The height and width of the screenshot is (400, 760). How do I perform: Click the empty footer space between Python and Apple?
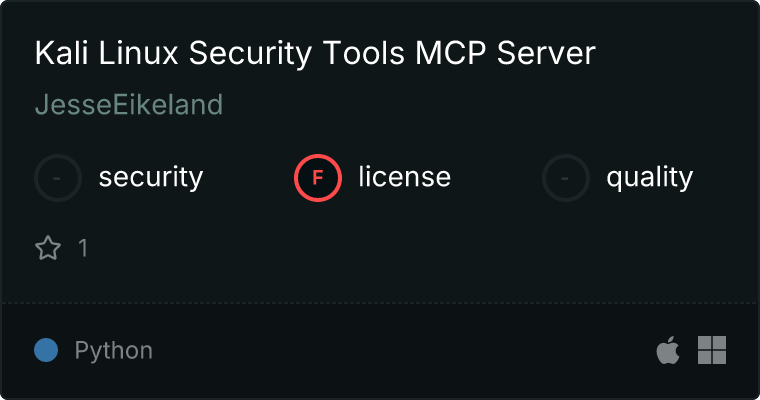pyautogui.click(x=400, y=350)
